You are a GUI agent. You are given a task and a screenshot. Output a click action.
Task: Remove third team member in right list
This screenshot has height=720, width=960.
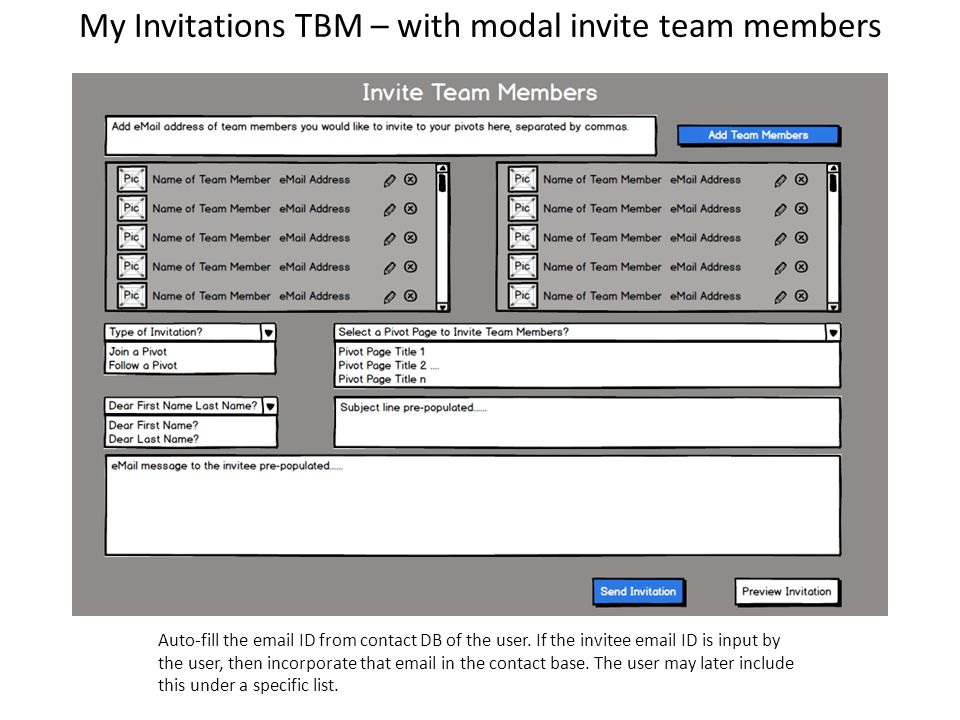[x=801, y=238]
